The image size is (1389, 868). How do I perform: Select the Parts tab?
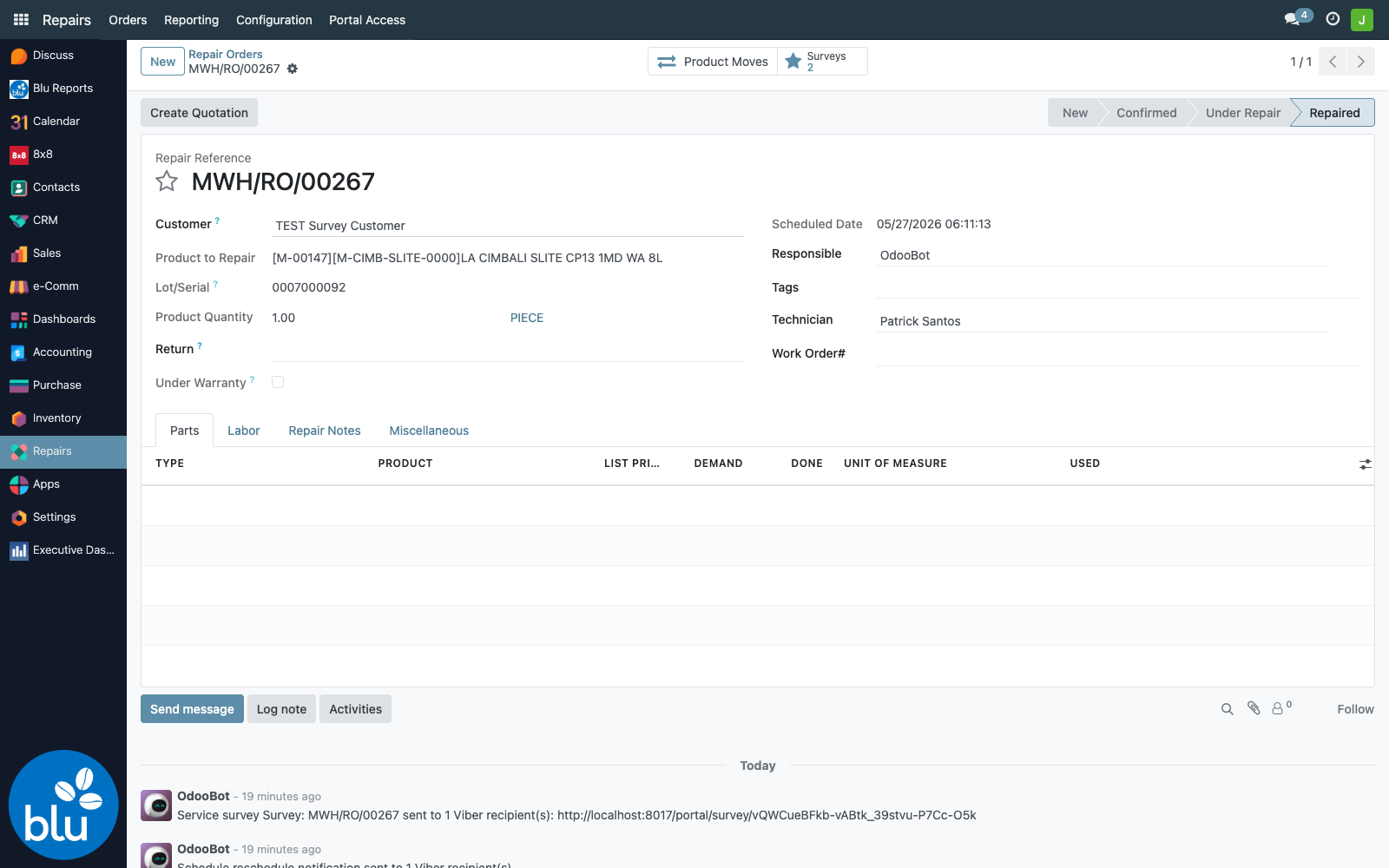184,431
